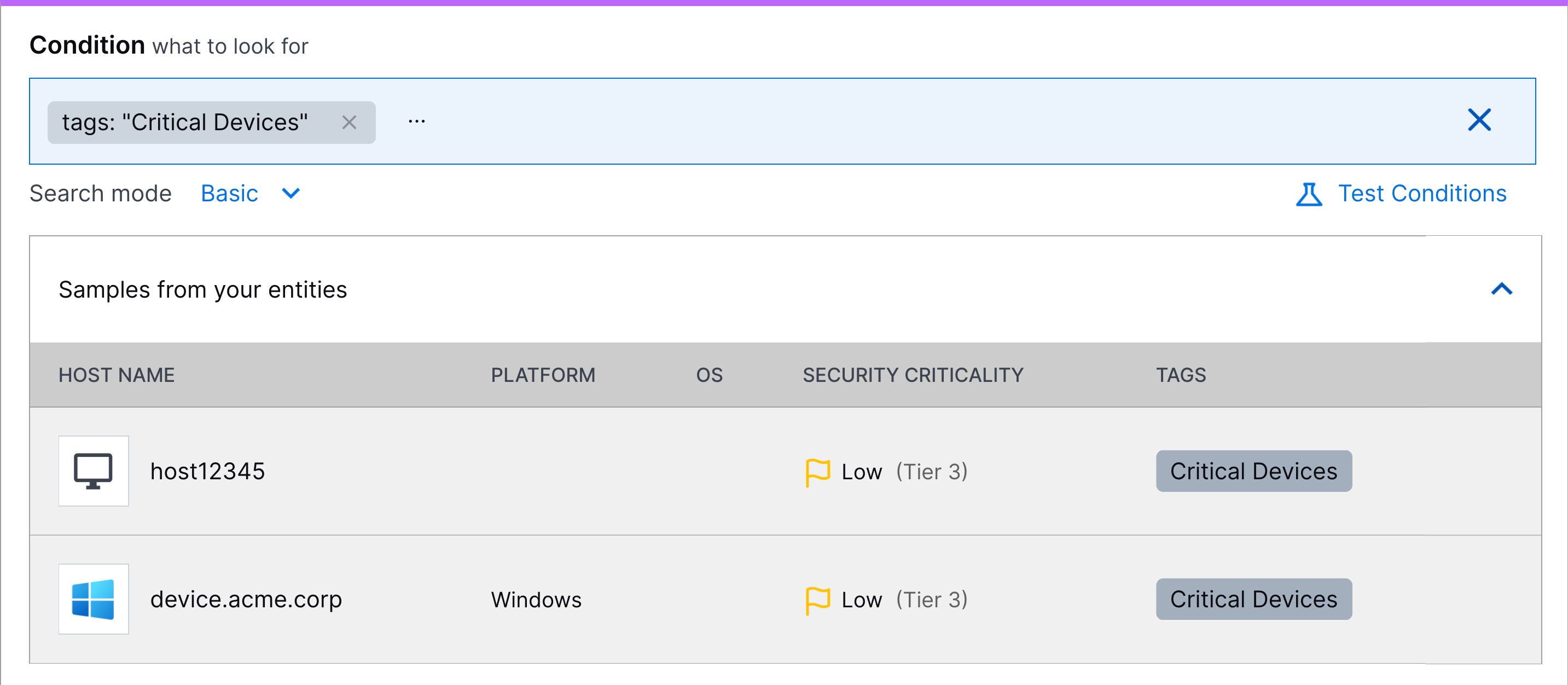Screen dimensions: 1568x685
Task: Click the OS column header
Action: pos(709,375)
